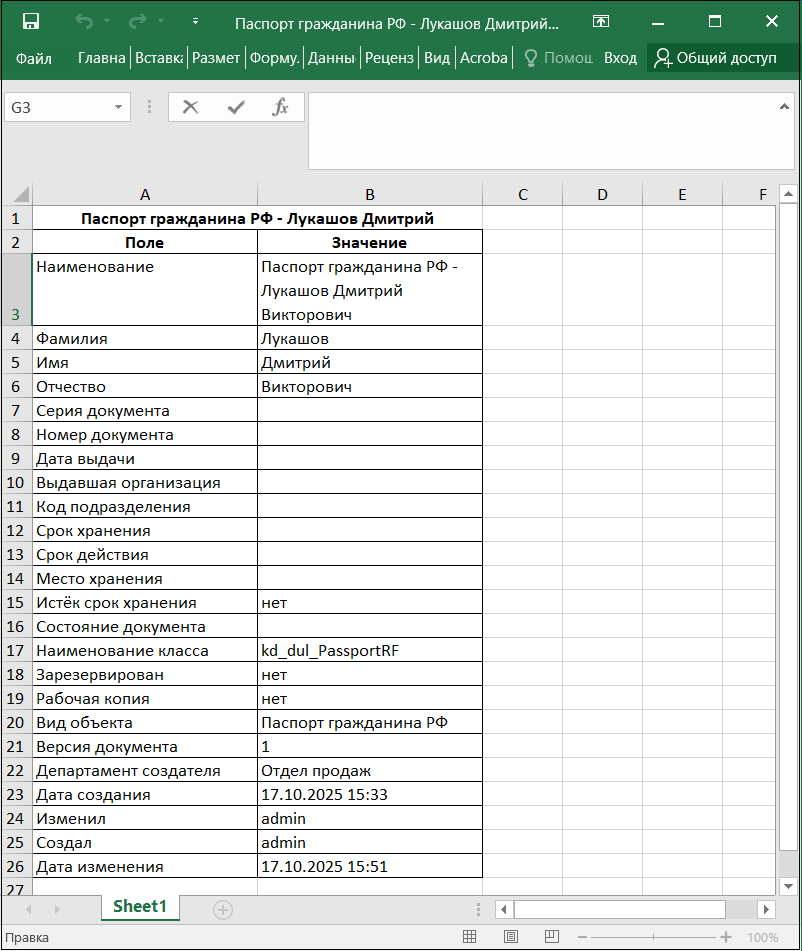The height and width of the screenshot is (951, 802).
Task: Click the Выдавшая организация cell
Action: click(x=145, y=483)
